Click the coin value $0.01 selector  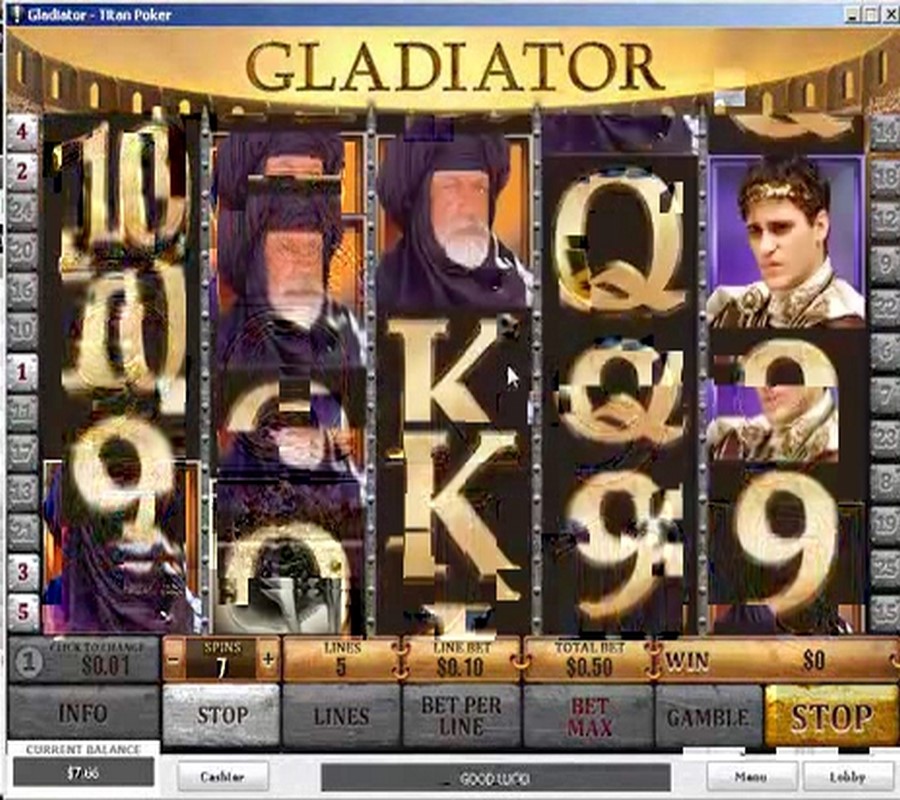tap(84, 659)
